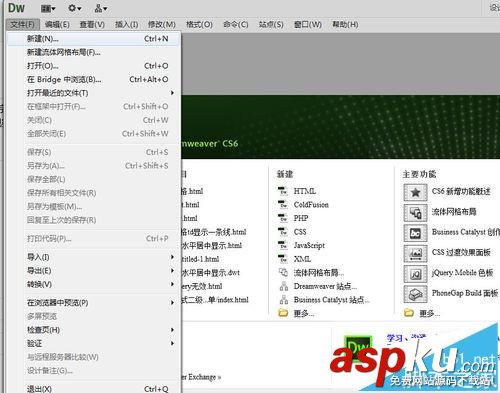Open the 插入(I) menu
This screenshot has width=500, height=393.
click(126, 24)
